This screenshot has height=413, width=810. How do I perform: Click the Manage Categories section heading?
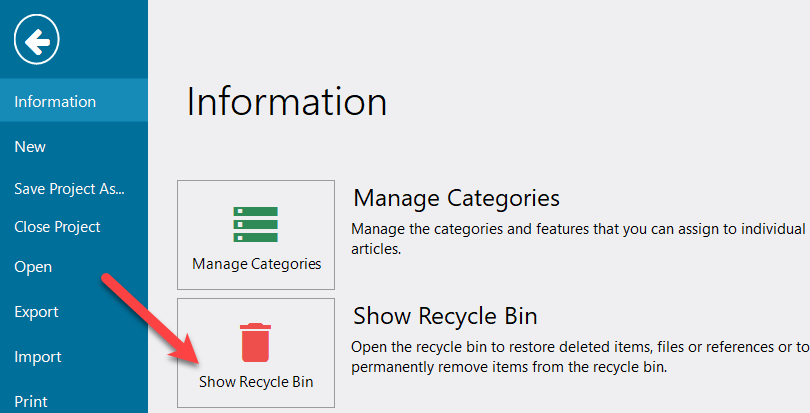tap(456, 197)
